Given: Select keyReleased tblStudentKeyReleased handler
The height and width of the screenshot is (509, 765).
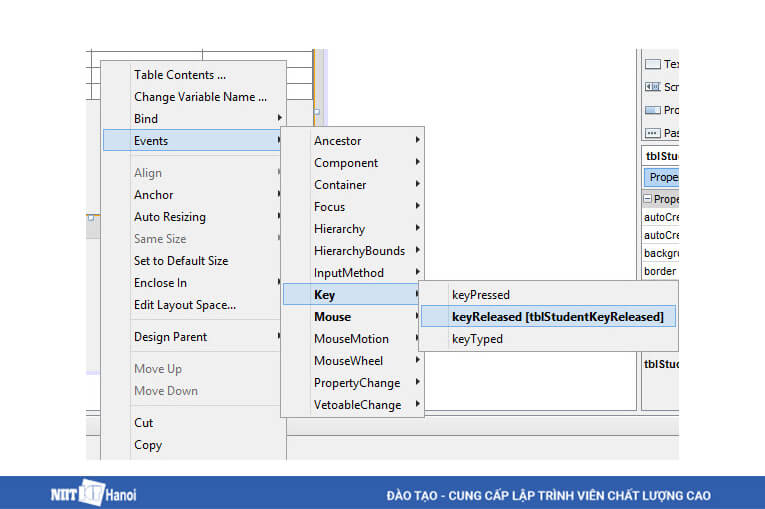Looking at the screenshot, I should pos(548,316).
